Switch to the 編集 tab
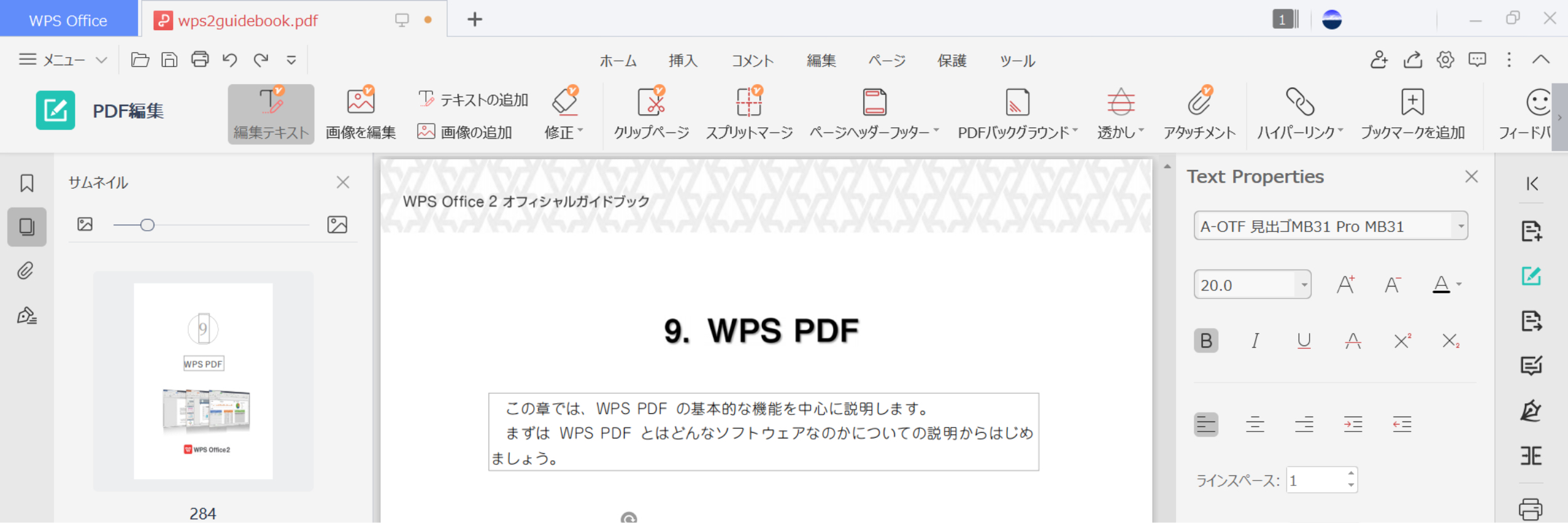 [821, 61]
